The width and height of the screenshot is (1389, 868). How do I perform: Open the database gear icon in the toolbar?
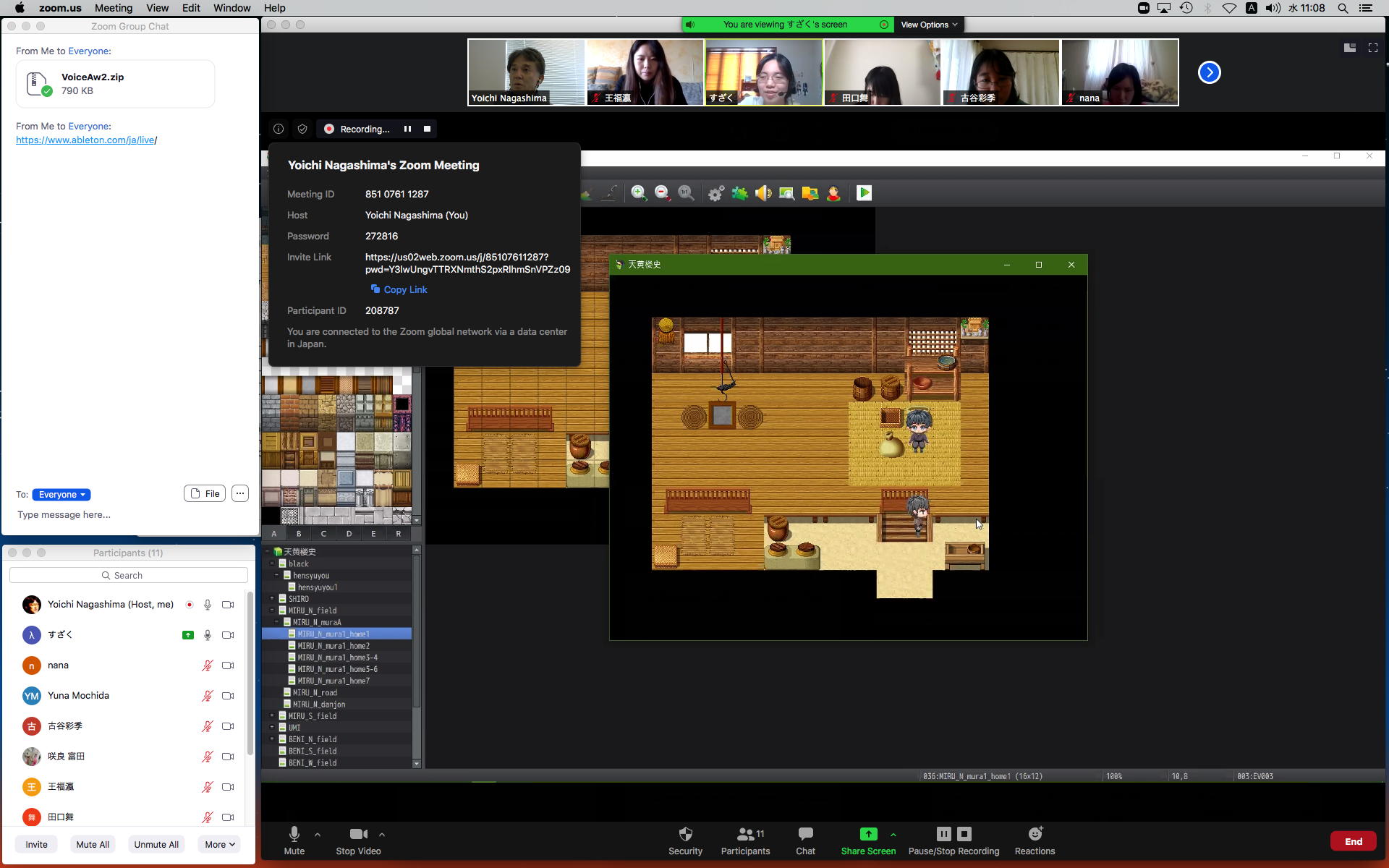(x=715, y=193)
